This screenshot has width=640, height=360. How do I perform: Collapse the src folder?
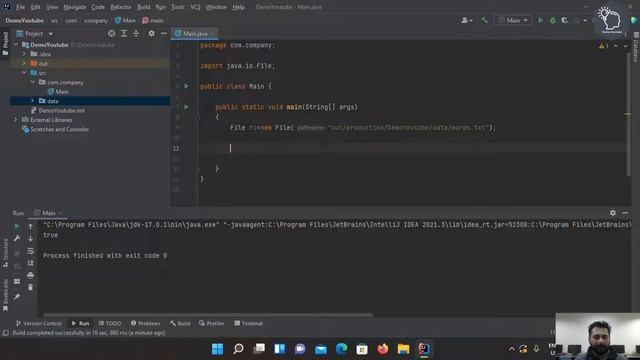pos(24,73)
